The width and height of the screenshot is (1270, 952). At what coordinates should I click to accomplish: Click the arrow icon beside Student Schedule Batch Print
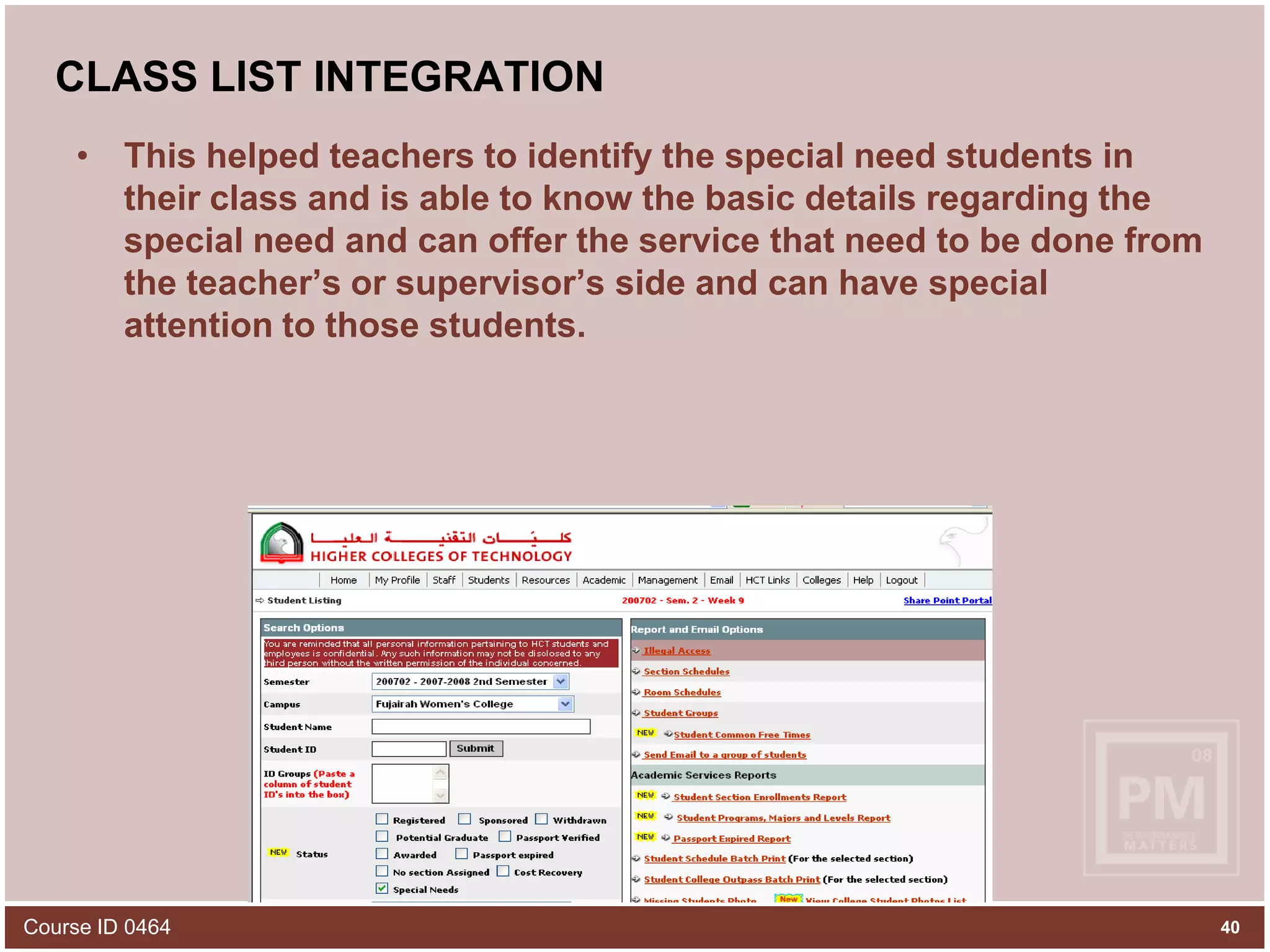click(636, 858)
